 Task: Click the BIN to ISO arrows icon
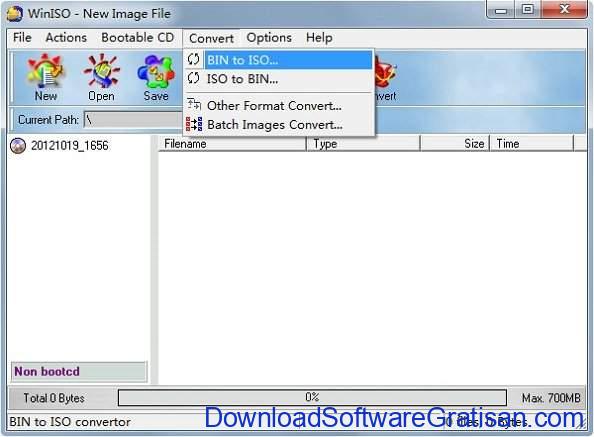[x=194, y=59]
